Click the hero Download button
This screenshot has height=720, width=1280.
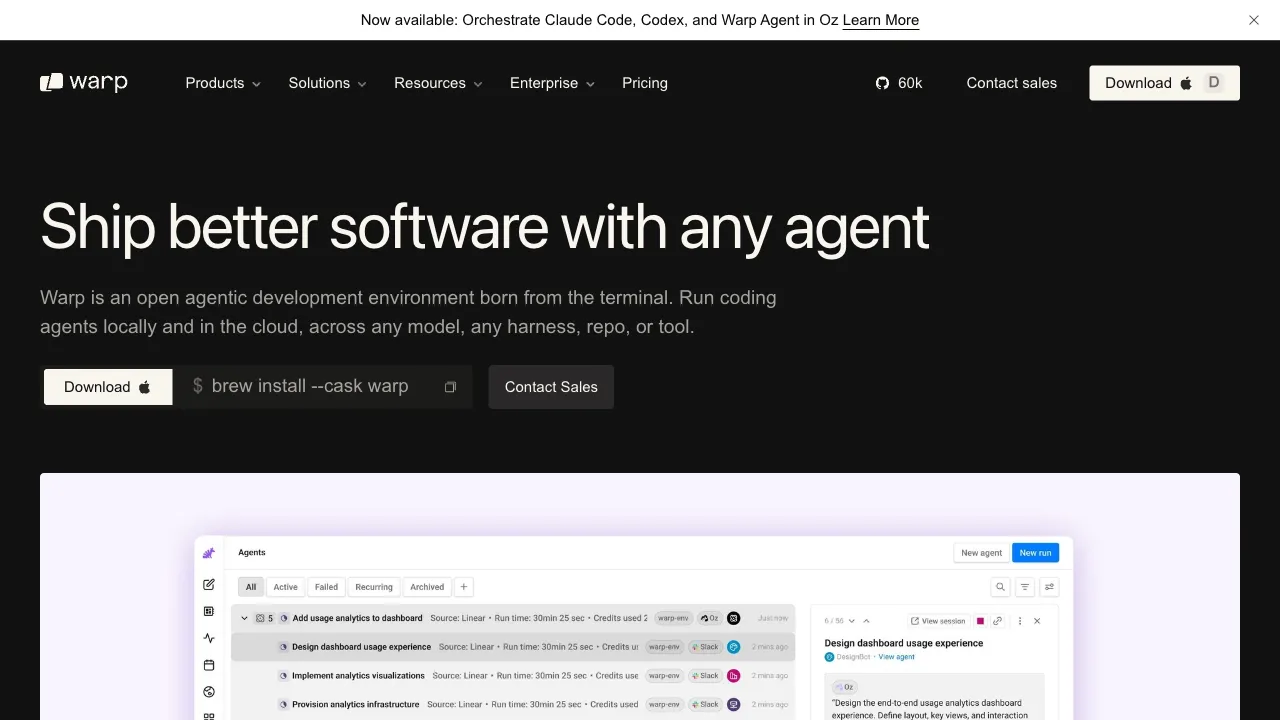(108, 387)
